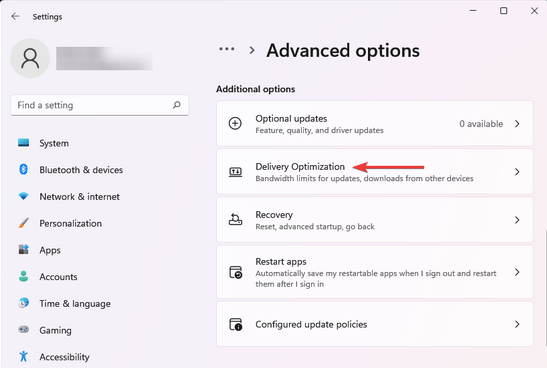Click the Optional updates plus icon
The height and width of the screenshot is (368, 547).
(x=235, y=123)
